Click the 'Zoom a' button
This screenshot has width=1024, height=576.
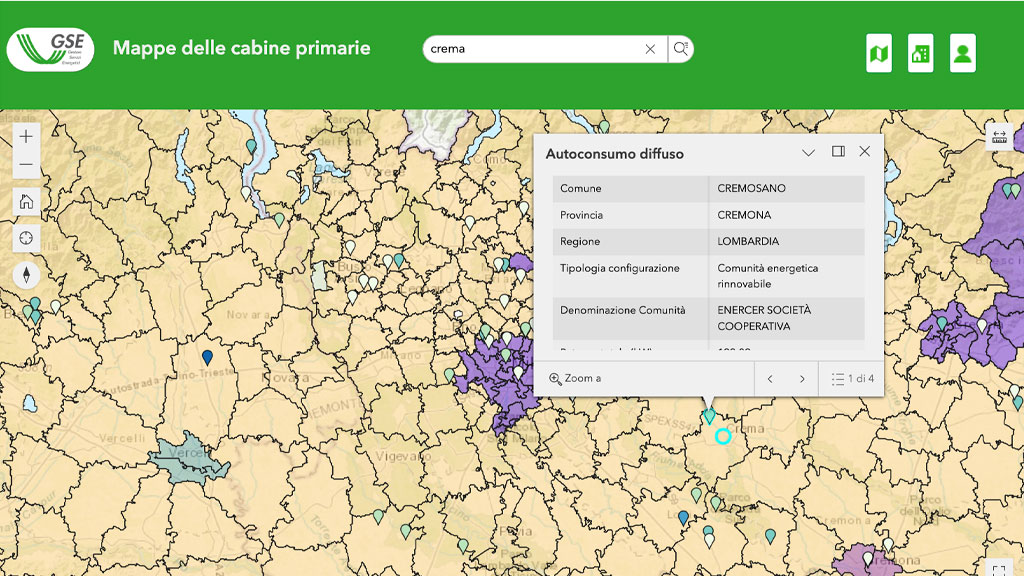(x=576, y=379)
